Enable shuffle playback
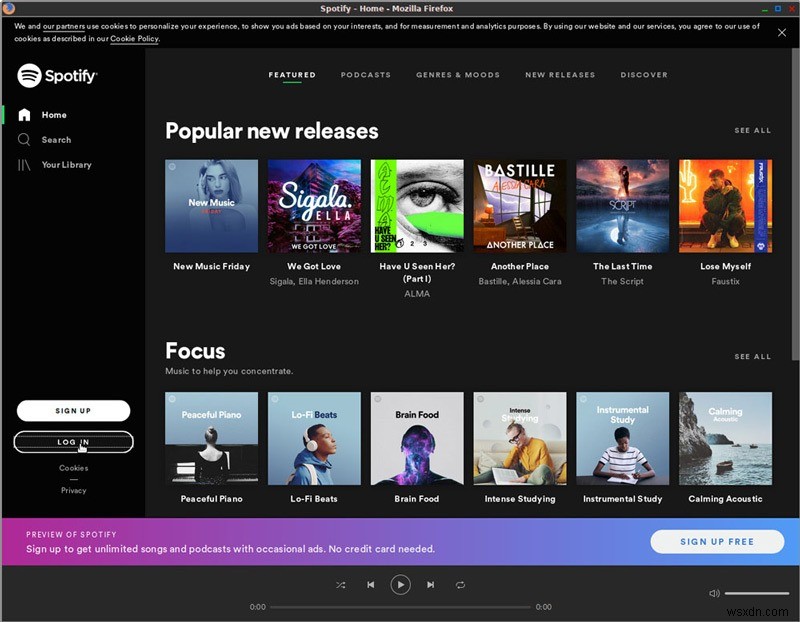 pyautogui.click(x=341, y=585)
